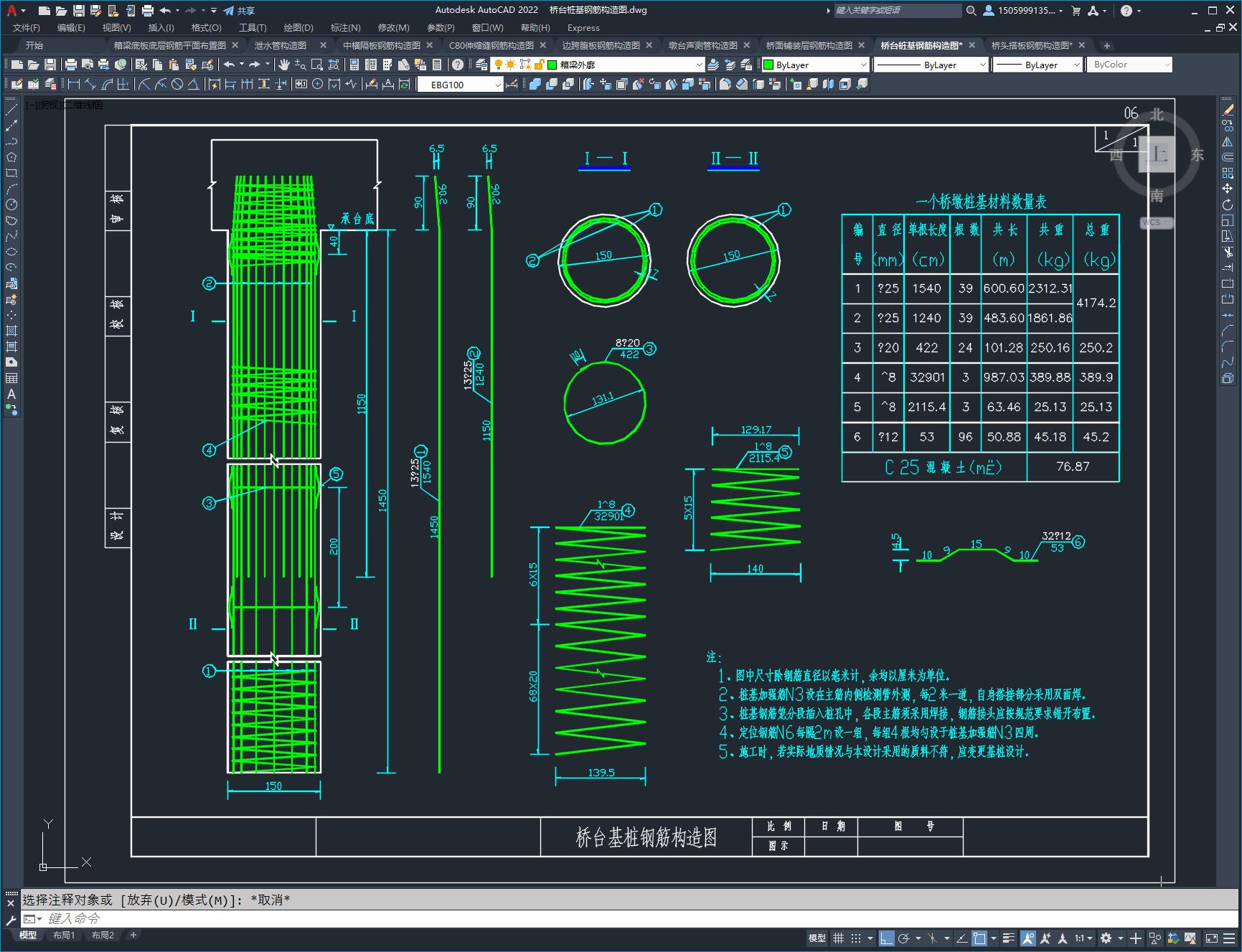Select the Radius dimension tool
Screen dimensions: 1242x952
pos(145,84)
